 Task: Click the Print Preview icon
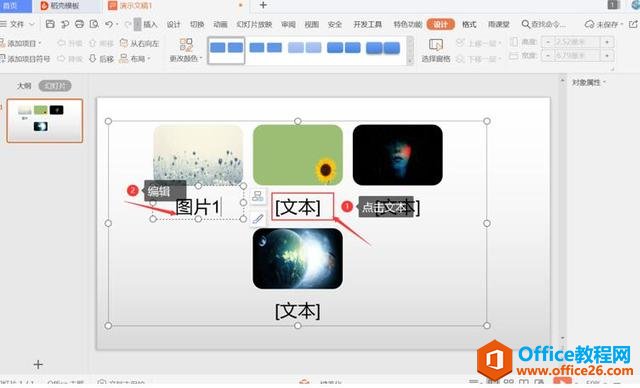pos(94,24)
